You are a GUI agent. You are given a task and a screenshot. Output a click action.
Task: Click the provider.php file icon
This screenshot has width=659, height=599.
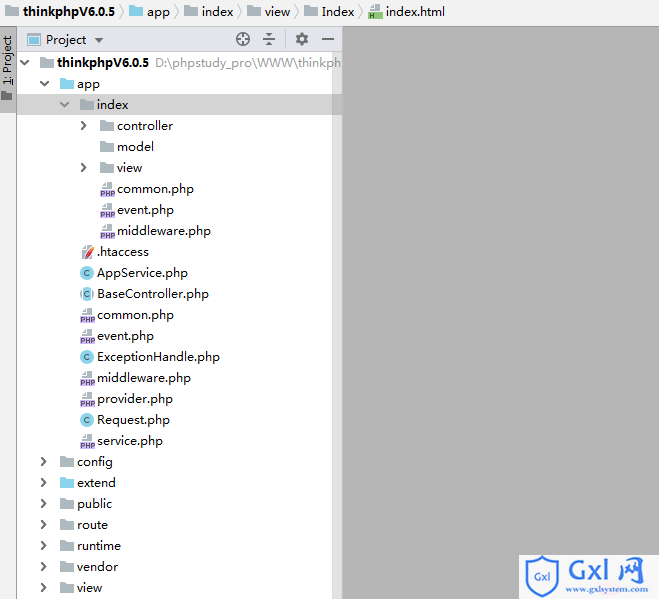87,399
